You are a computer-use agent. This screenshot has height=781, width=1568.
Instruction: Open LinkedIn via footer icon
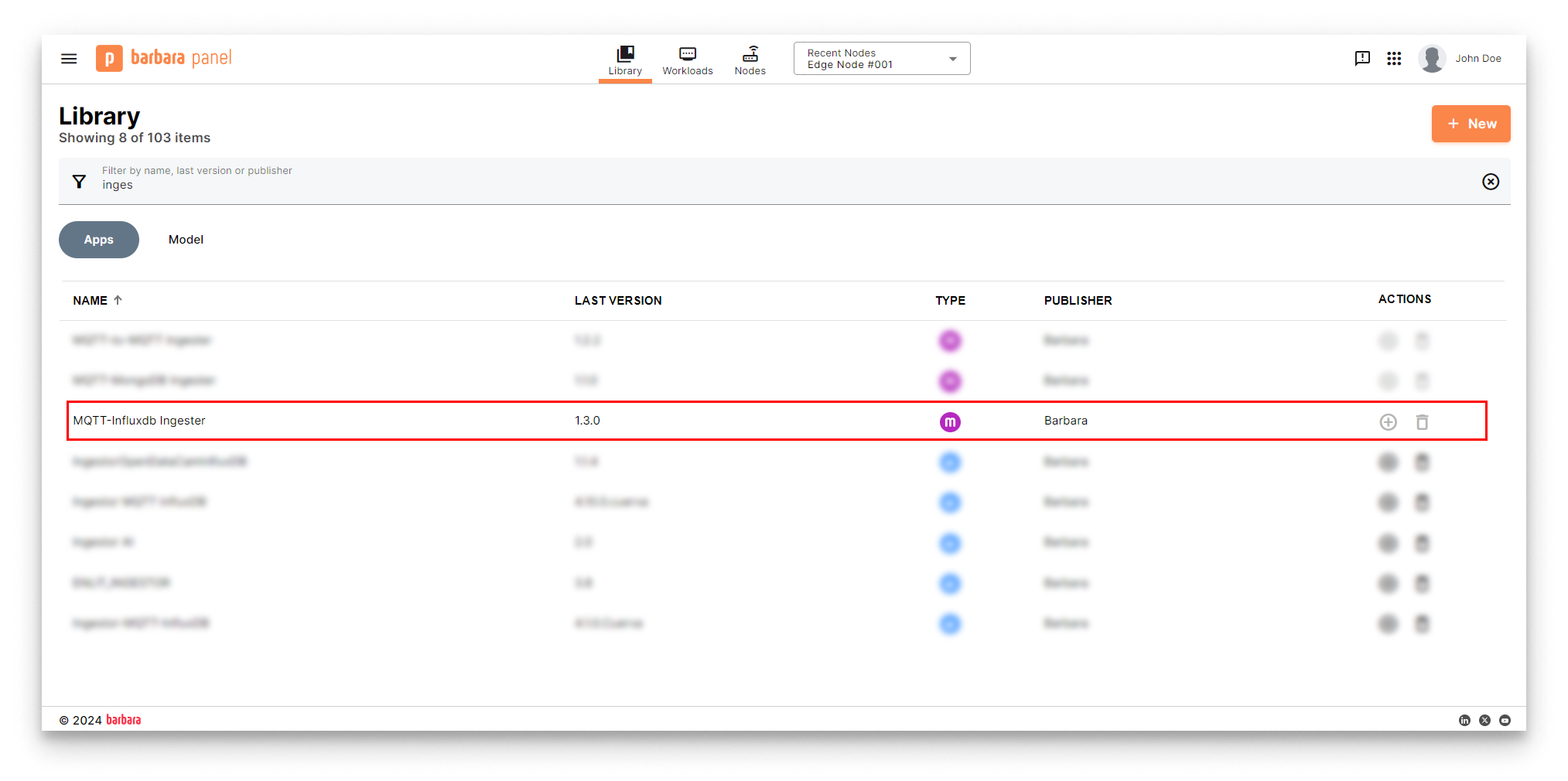click(x=1464, y=720)
